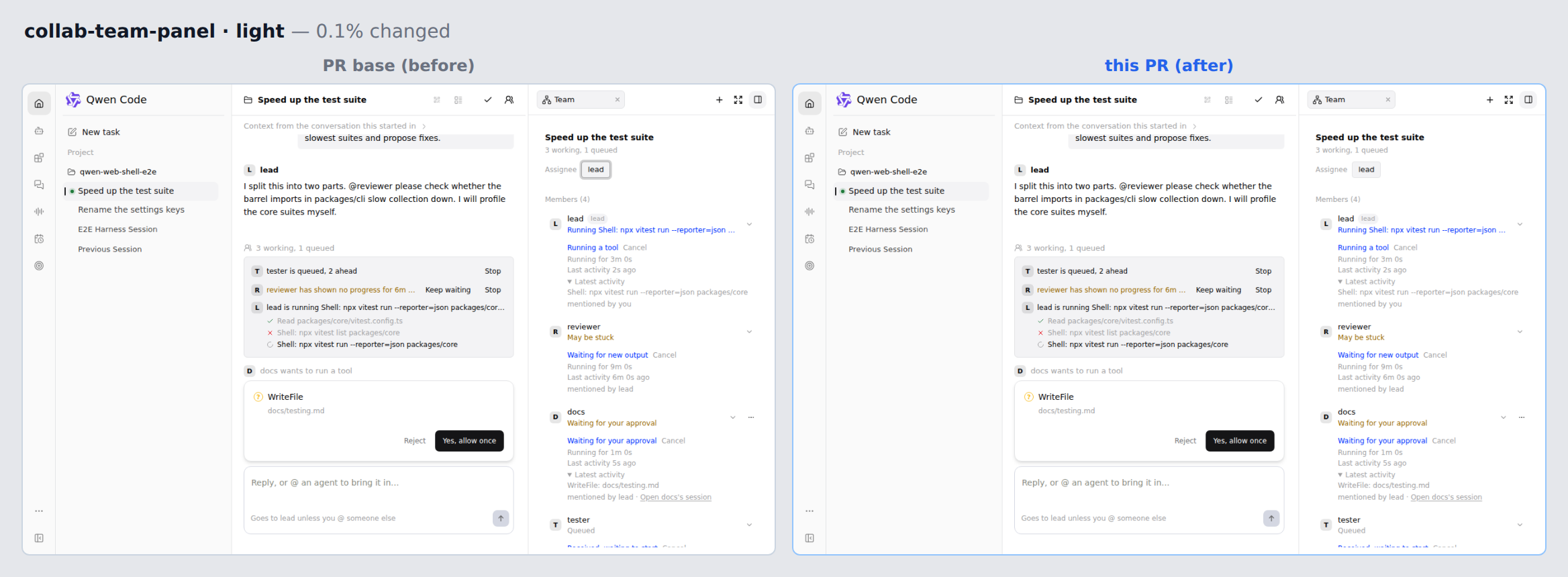Click Yes, allow once in the before panel

tap(469, 441)
